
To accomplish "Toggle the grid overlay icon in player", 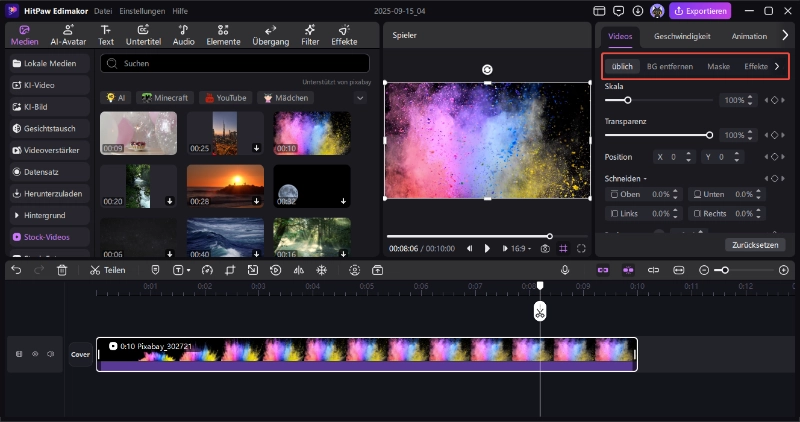I will point(563,249).
